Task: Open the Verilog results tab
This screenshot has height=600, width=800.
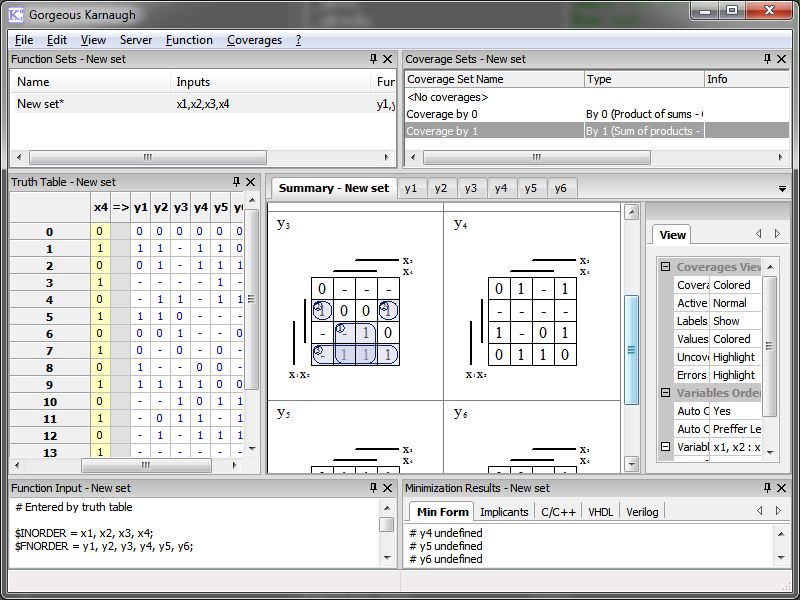Action: tap(642, 512)
